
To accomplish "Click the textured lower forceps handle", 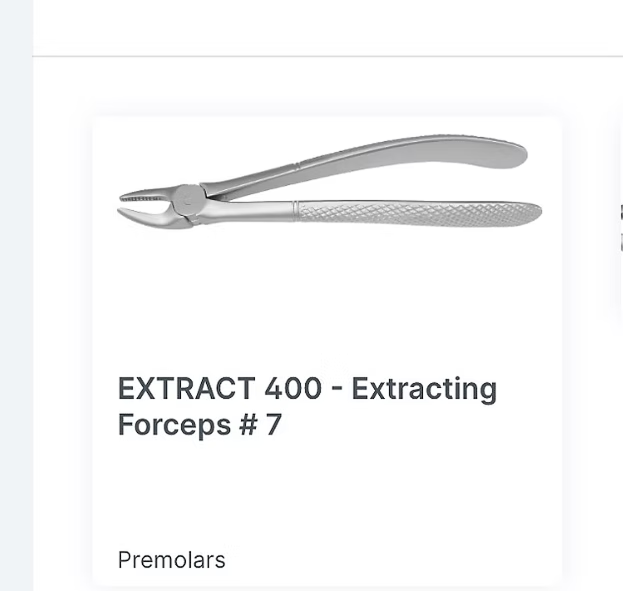I will point(420,212).
